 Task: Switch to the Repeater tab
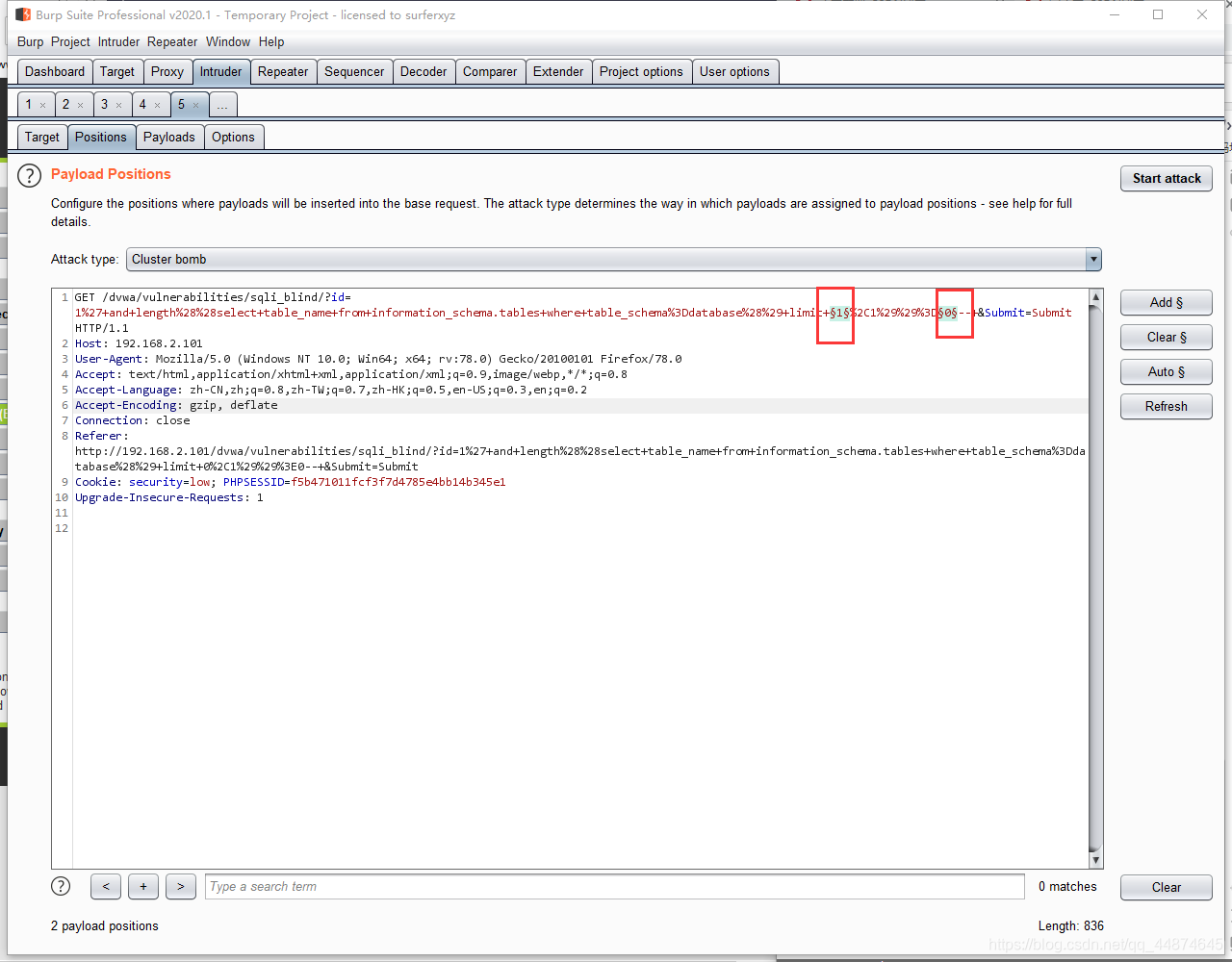click(x=283, y=72)
